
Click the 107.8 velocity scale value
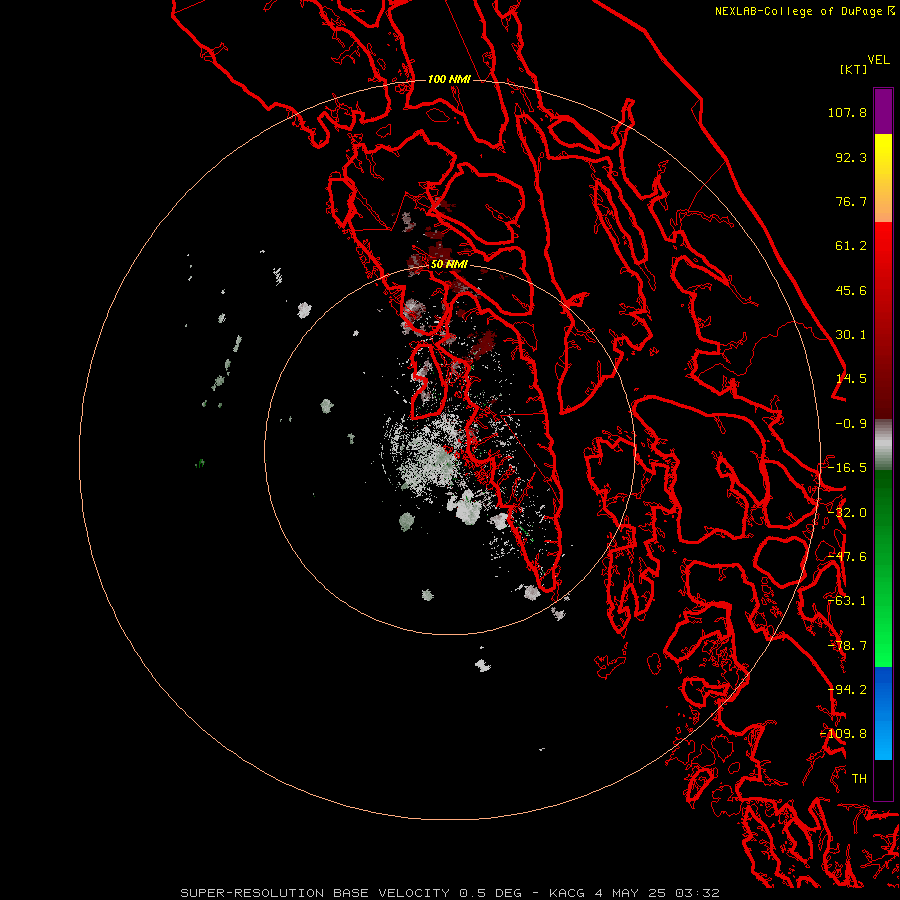847,112
